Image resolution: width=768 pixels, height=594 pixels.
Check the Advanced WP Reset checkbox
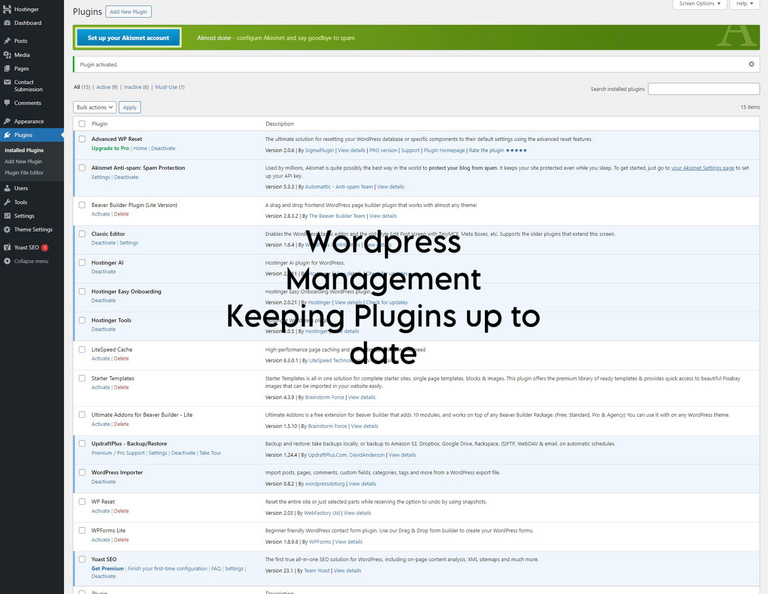82,139
